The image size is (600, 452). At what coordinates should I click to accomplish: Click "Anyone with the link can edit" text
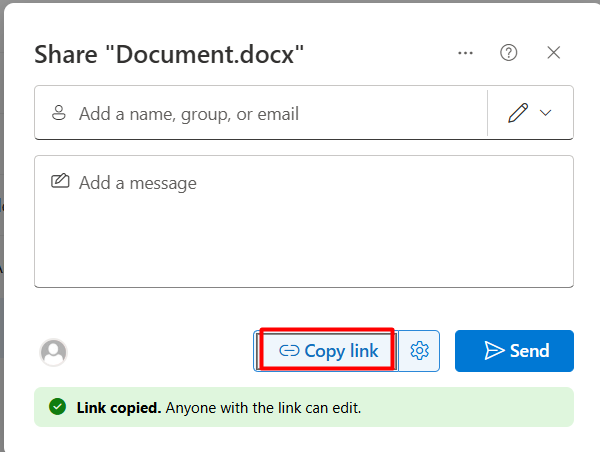263,408
